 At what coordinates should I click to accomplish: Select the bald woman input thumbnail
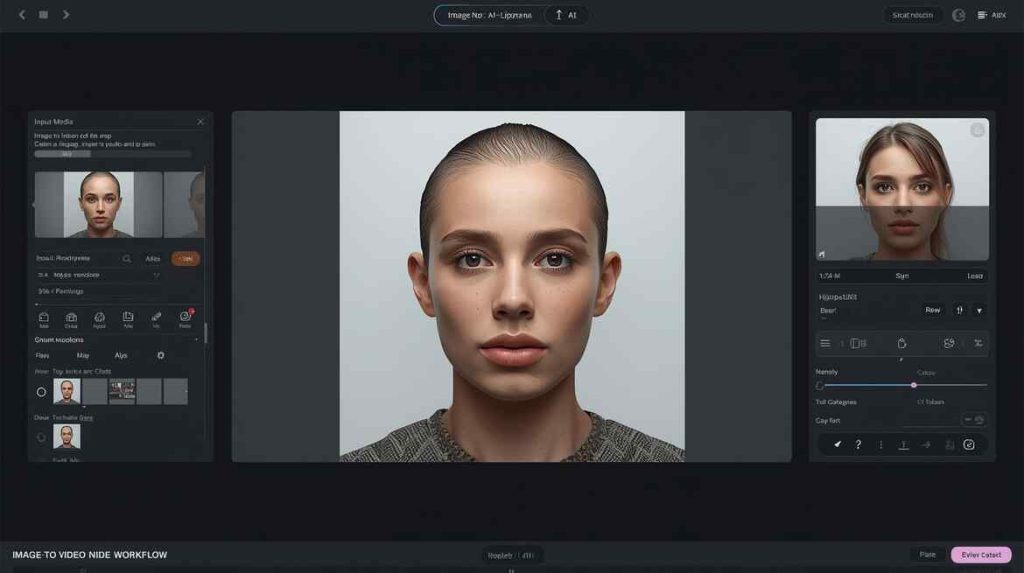point(99,205)
